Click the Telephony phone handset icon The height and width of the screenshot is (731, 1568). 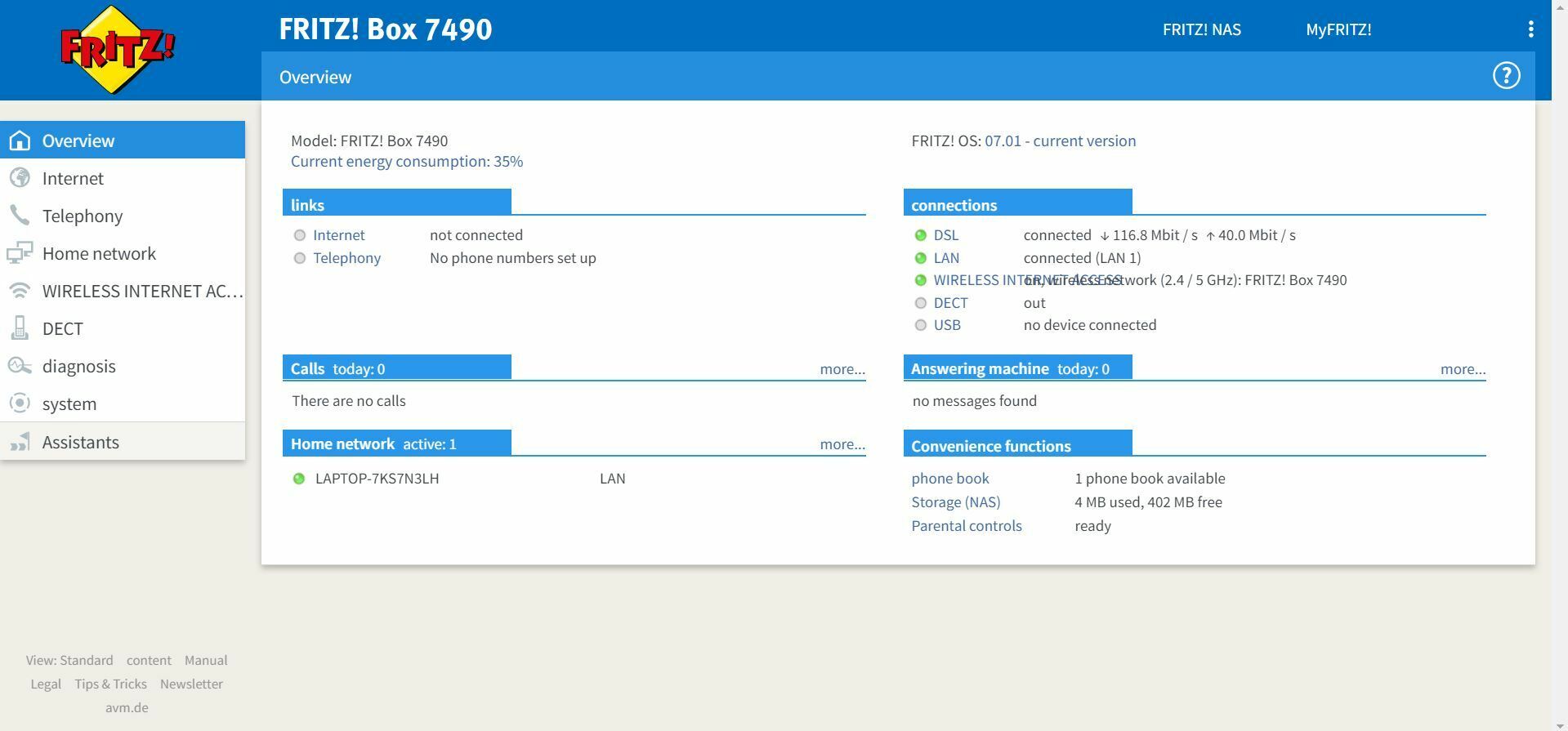tap(20, 216)
